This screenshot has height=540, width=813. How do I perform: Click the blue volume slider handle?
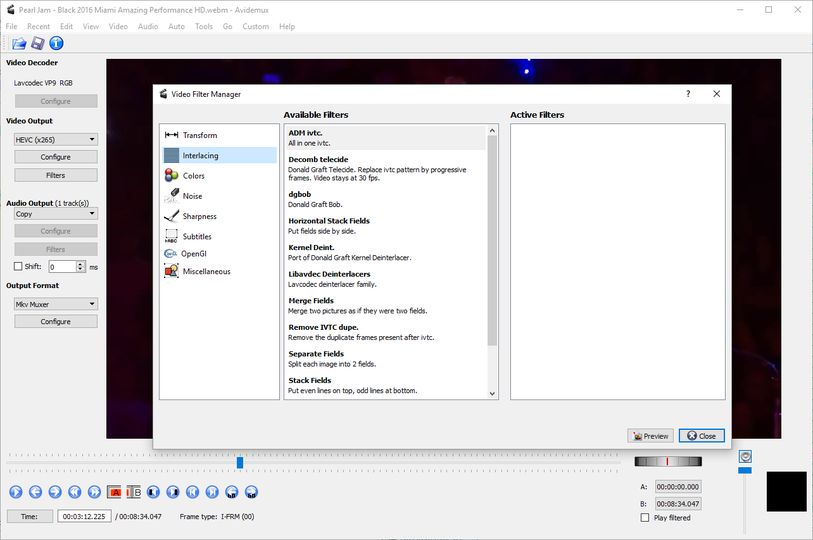point(745,470)
